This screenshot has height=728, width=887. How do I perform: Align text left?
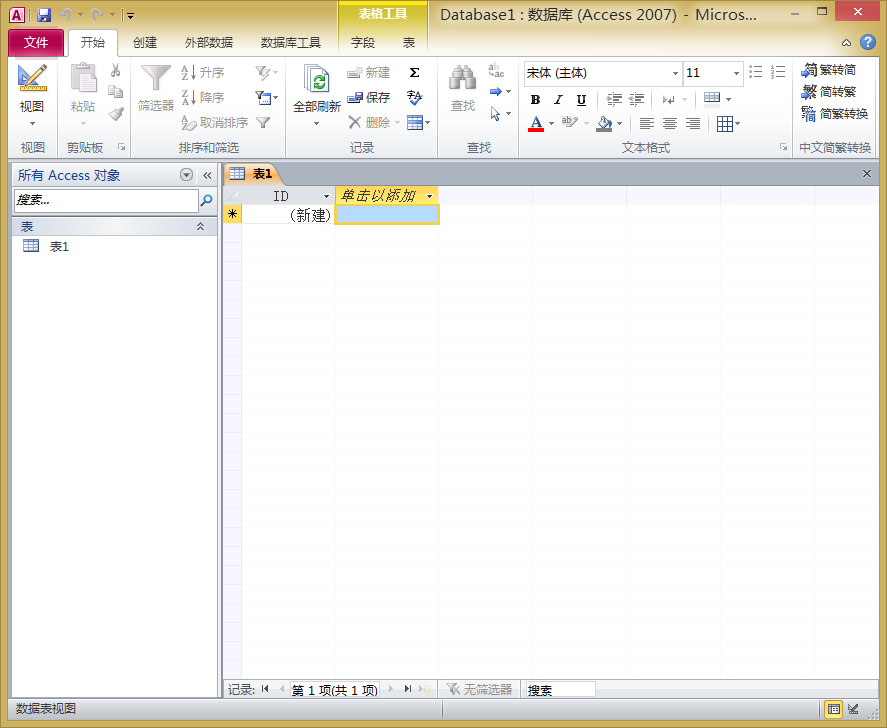(x=647, y=123)
